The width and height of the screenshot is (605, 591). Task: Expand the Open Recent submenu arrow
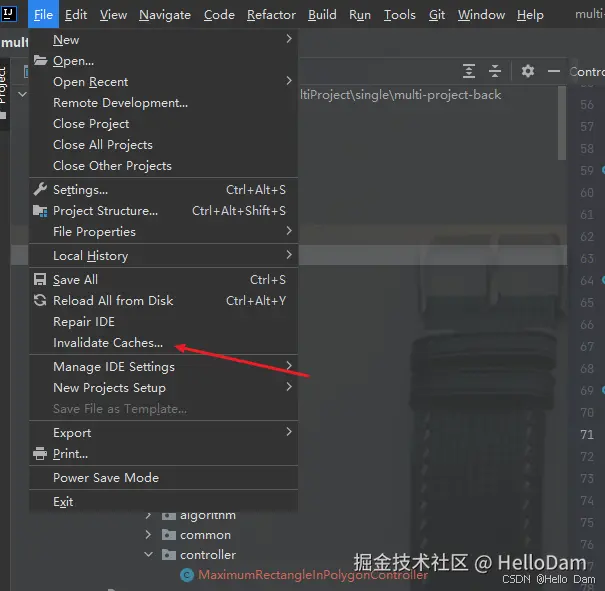[289, 81]
